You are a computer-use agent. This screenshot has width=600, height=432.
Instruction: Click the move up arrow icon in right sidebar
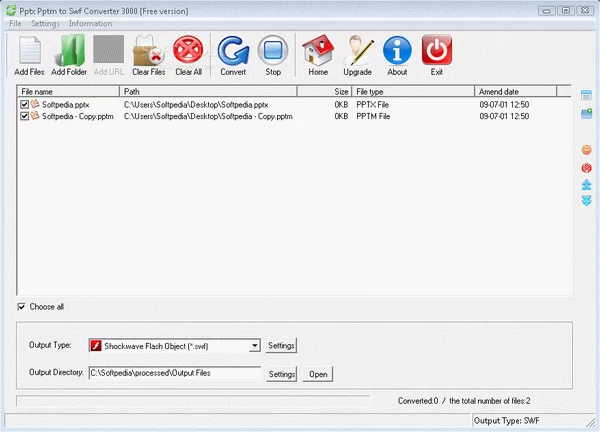(x=586, y=185)
